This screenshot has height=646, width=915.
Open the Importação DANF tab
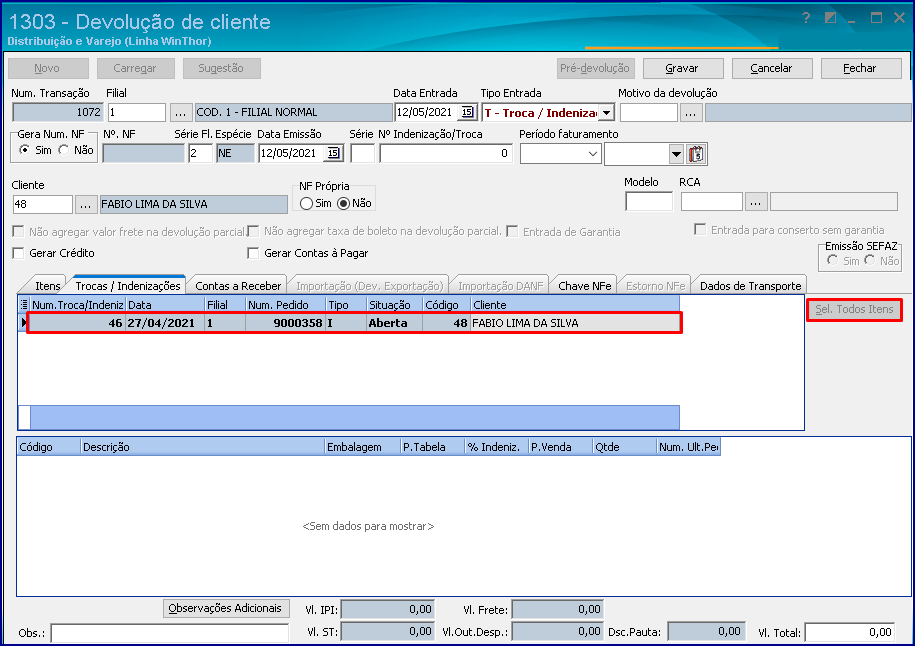[x=501, y=286]
